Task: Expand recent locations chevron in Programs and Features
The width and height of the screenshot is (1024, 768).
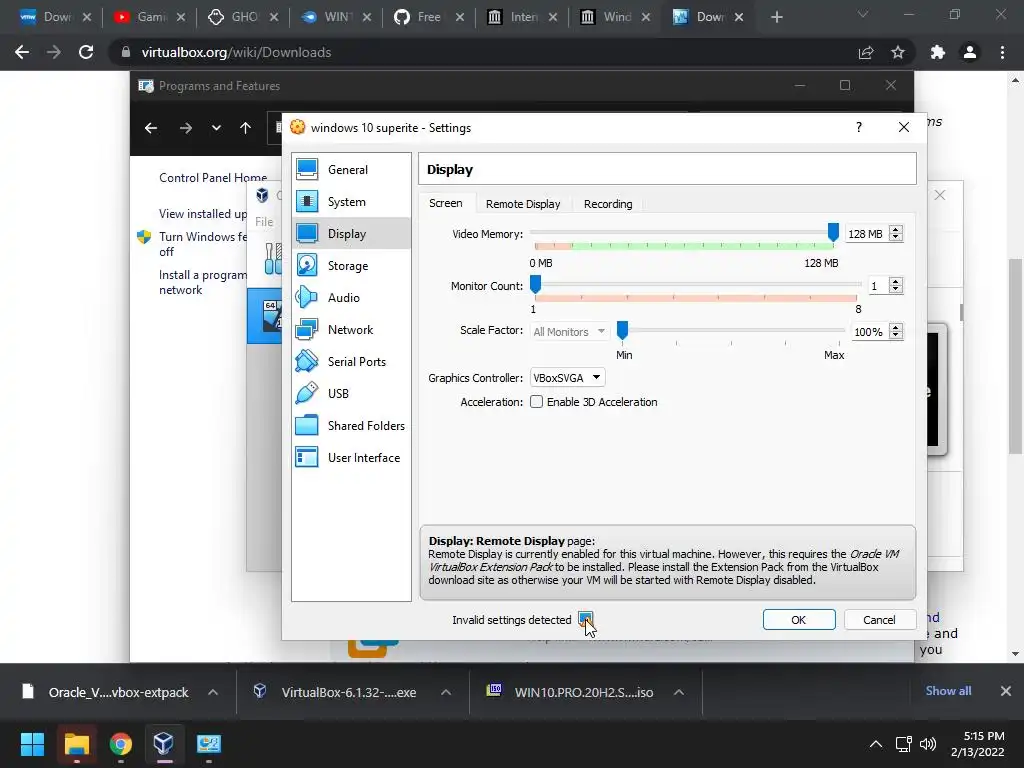Action: click(216, 128)
